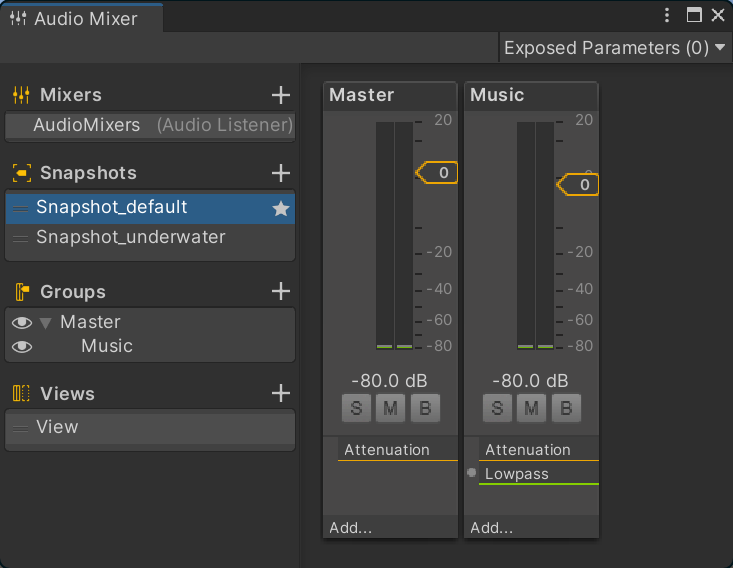Screen dimensions: 733x568
Task: Open Add effect menu on Master channel
Action: click(350, 528)
